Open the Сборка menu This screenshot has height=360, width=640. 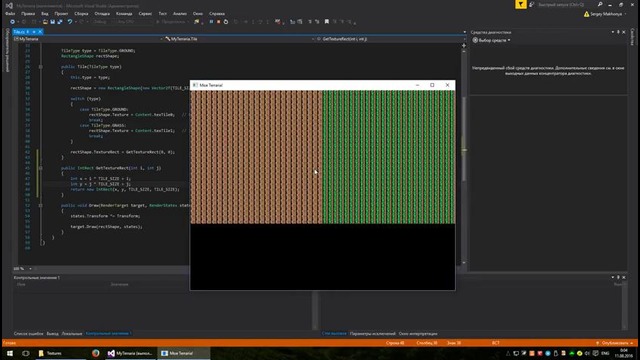[x=81, y=13]
